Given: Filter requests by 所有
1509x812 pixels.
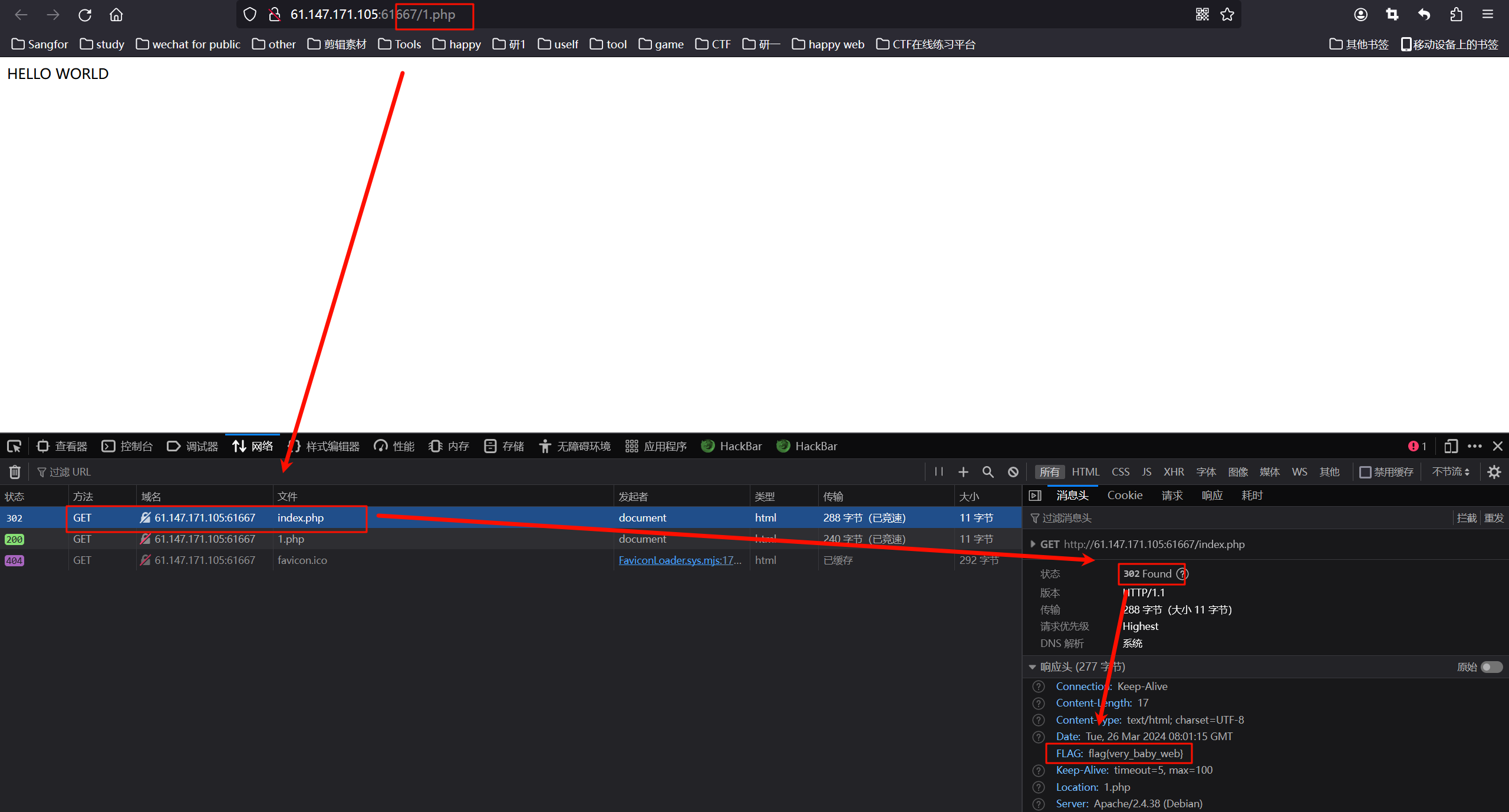Looking at the screenshot, I should click(1049, 472).
